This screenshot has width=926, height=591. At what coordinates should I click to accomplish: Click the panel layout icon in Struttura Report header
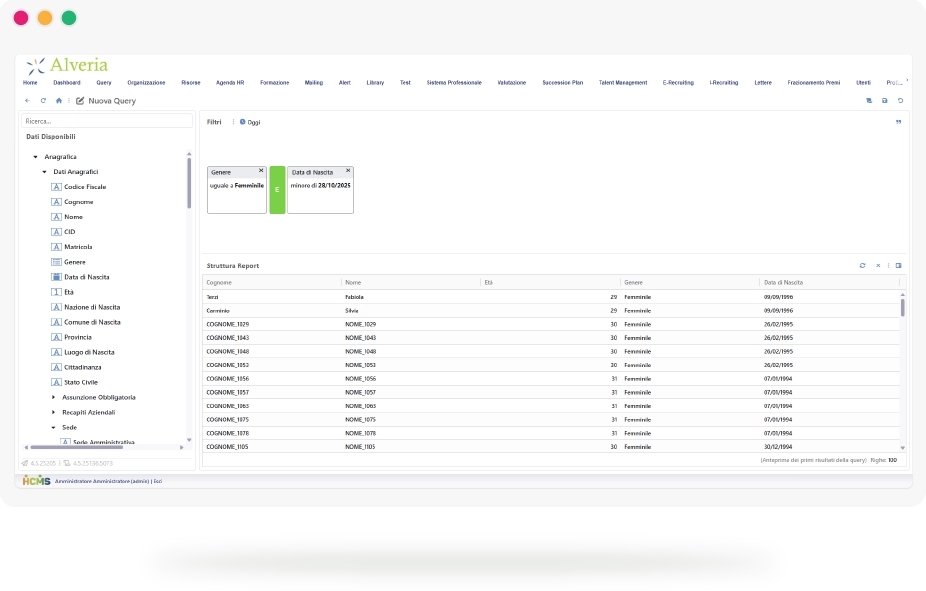(x=898, y=266)
